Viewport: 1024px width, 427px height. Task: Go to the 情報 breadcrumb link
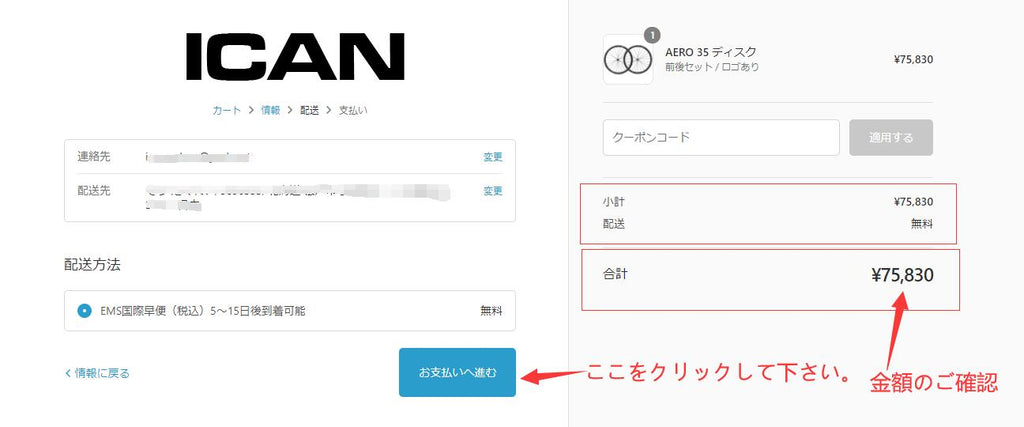coord(271,110)
